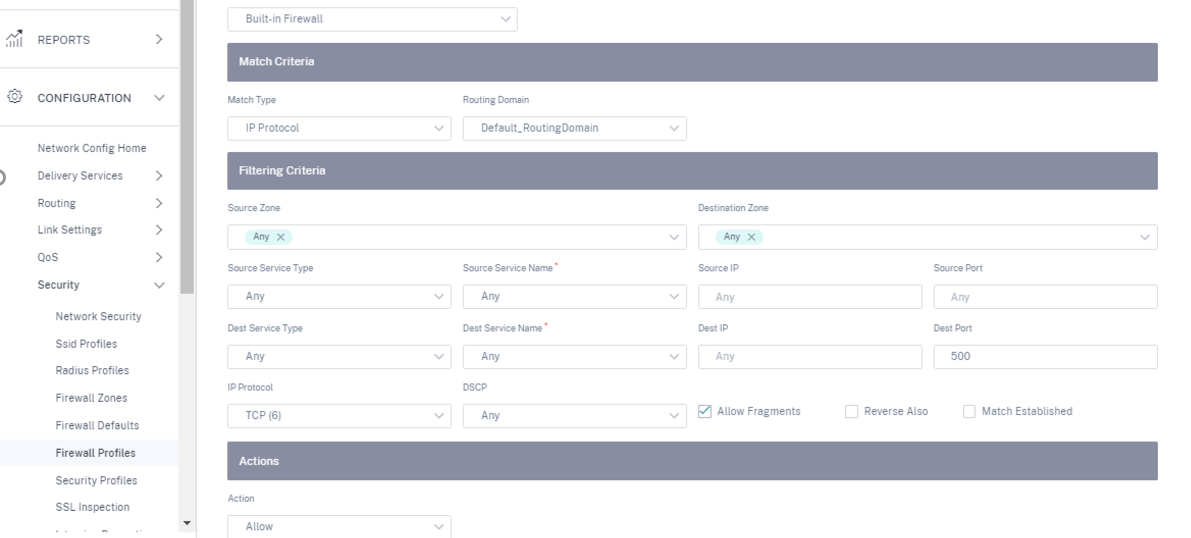Screen dimensions: 1191x538
Task: Open the IP Protocol TCP (6) dropdown
Action: 339,416
